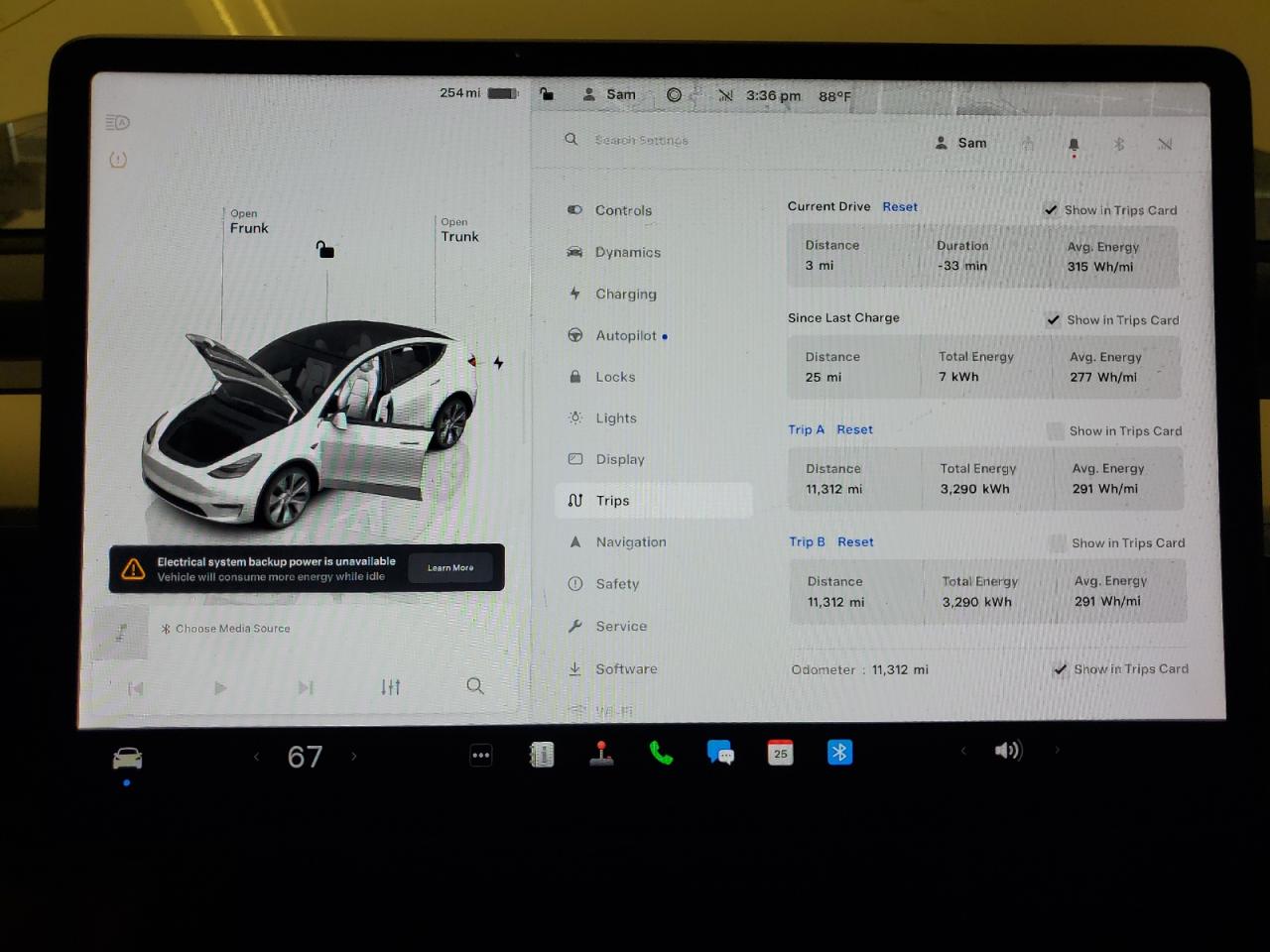Skip to previous media track
The width and height of the screenshot is (1270, 952).
point(136,688)
